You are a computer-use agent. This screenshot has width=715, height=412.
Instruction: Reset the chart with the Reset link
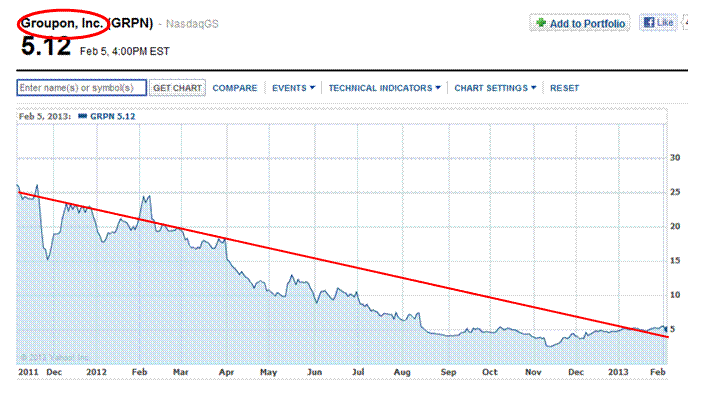coord(565,88)
